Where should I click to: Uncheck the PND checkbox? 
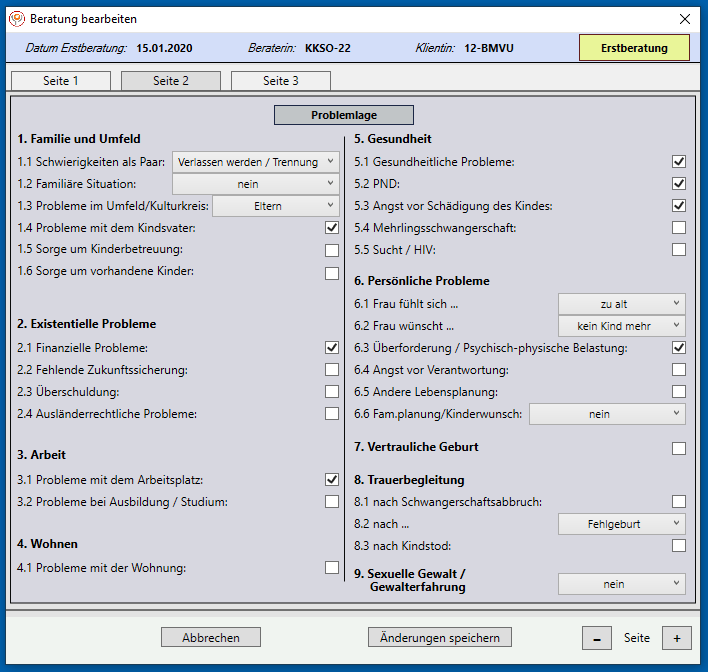coord(679,184)
